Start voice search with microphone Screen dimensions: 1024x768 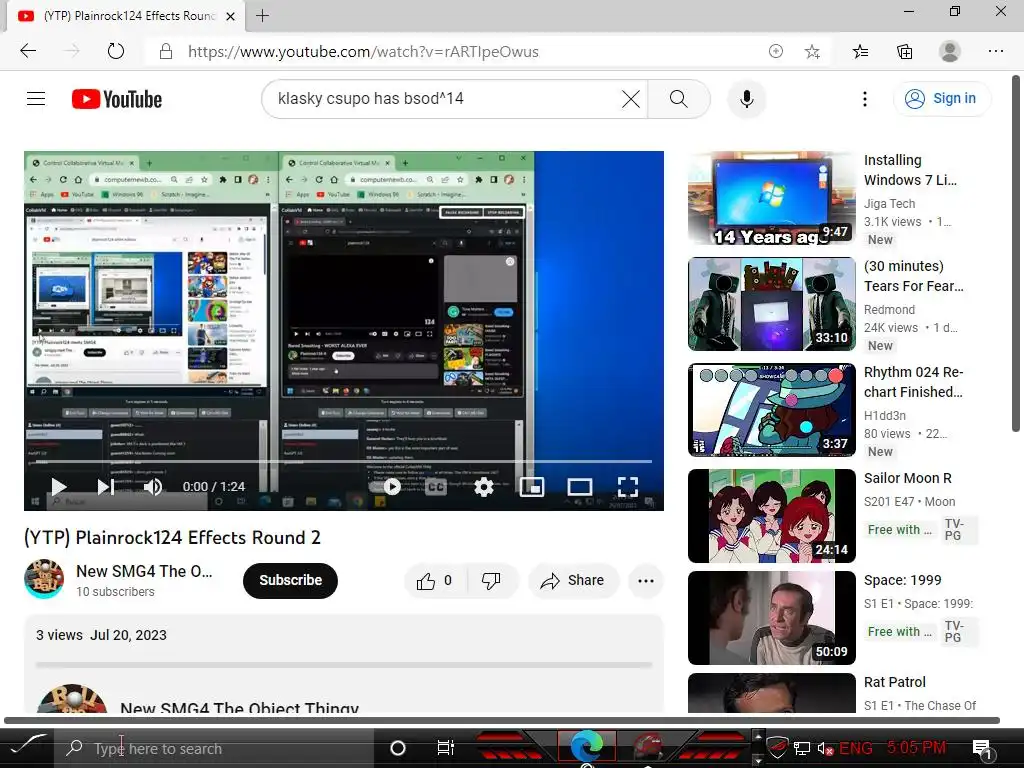tap(746, 99)
